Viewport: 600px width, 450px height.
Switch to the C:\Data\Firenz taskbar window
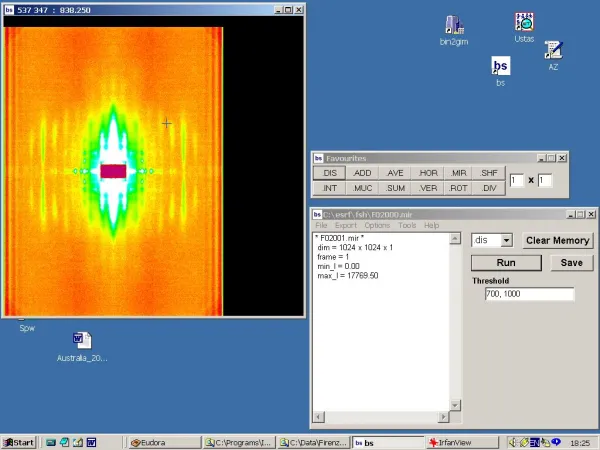(313, 443)
